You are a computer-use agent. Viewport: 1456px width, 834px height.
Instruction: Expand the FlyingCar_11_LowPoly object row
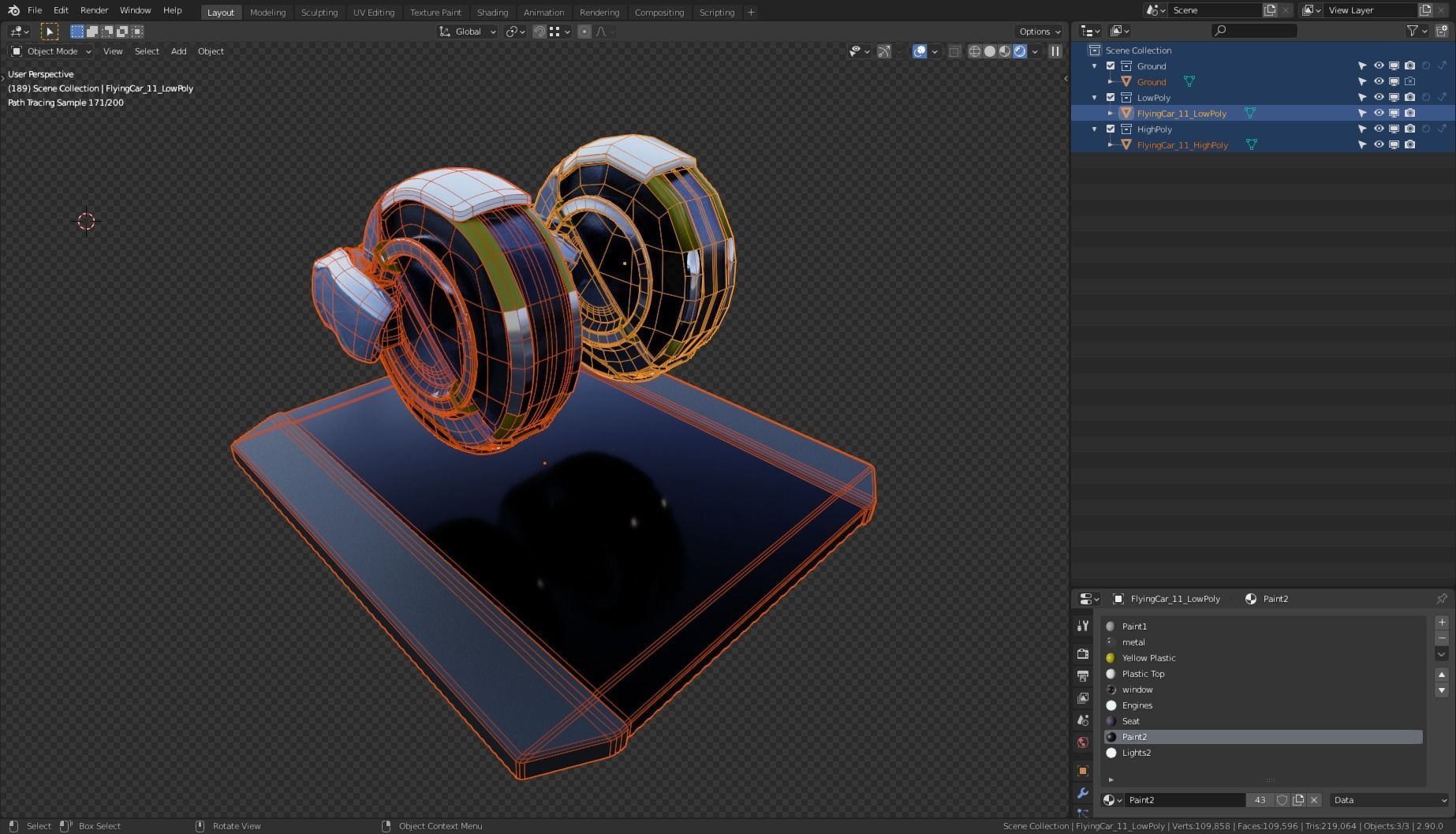[x=1111, y=114]
